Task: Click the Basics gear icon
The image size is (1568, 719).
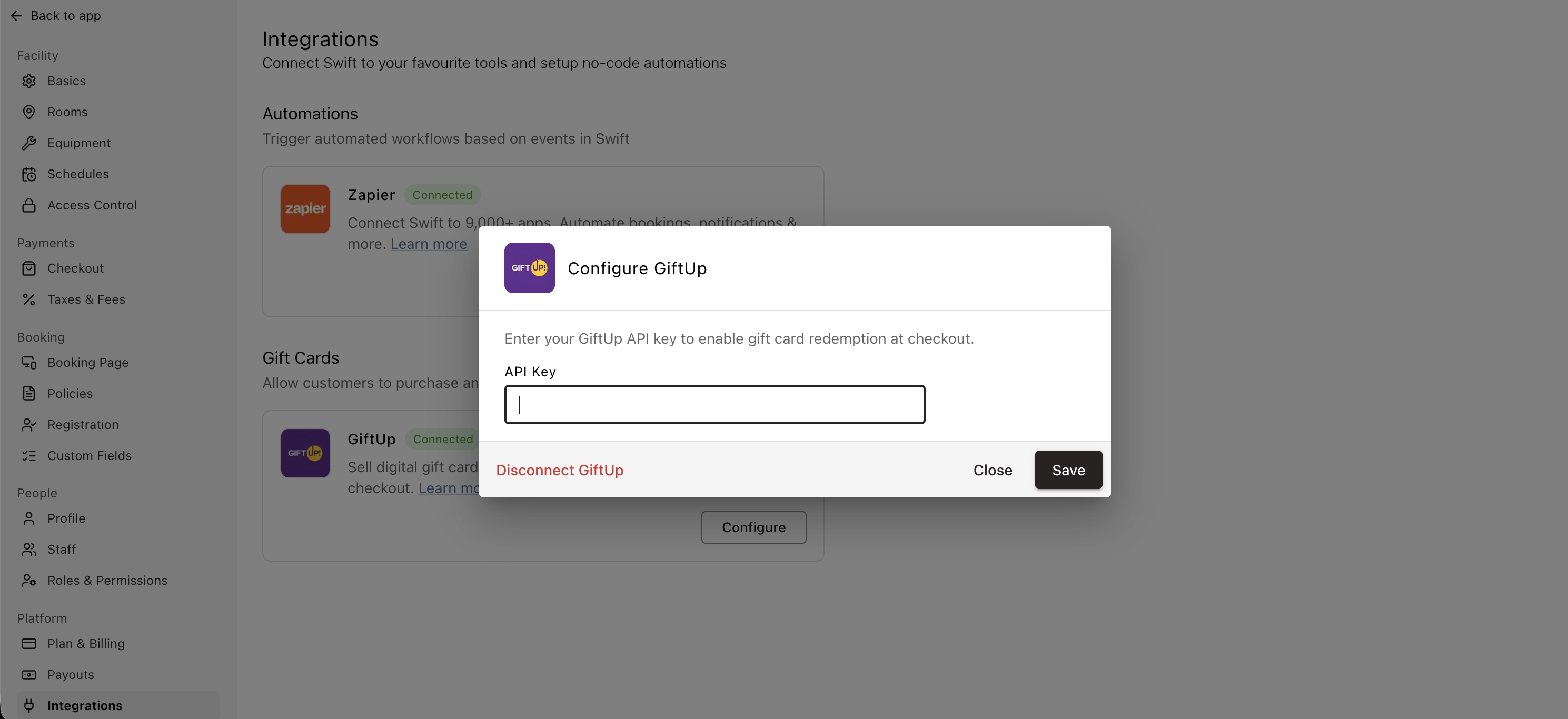Action: point(28,81)
